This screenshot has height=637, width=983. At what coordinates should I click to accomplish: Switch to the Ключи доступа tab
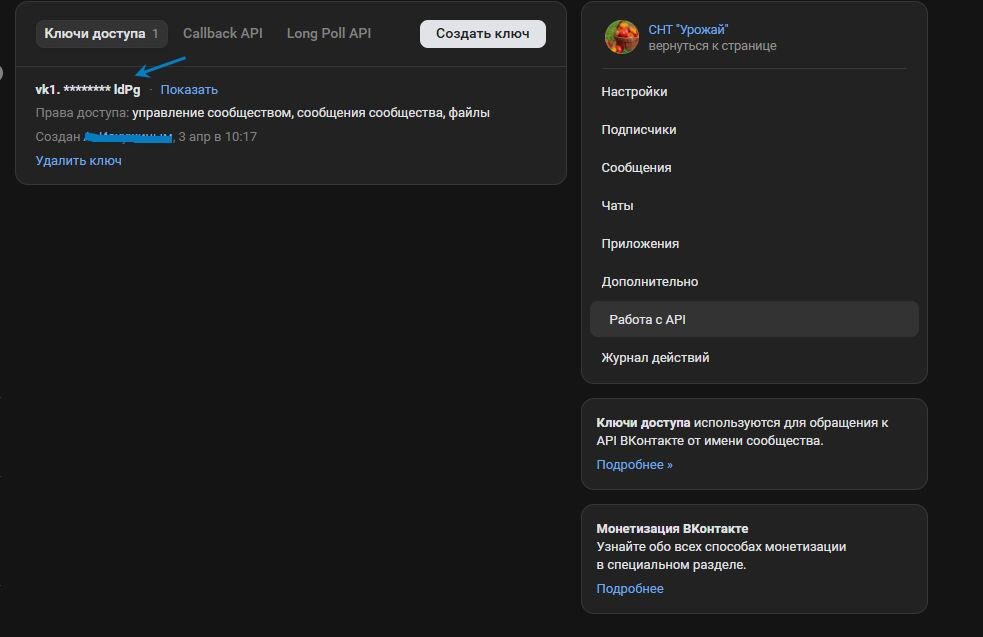(x=101, y=33)
